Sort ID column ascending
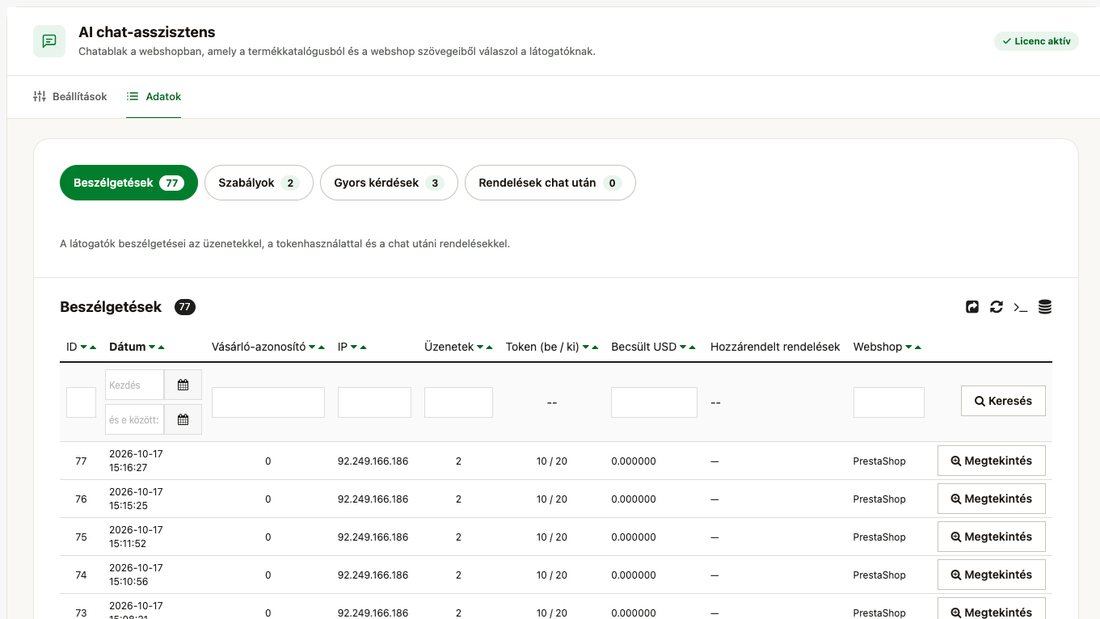Viewport: 1100px width, 619px height. coord(93,347)
